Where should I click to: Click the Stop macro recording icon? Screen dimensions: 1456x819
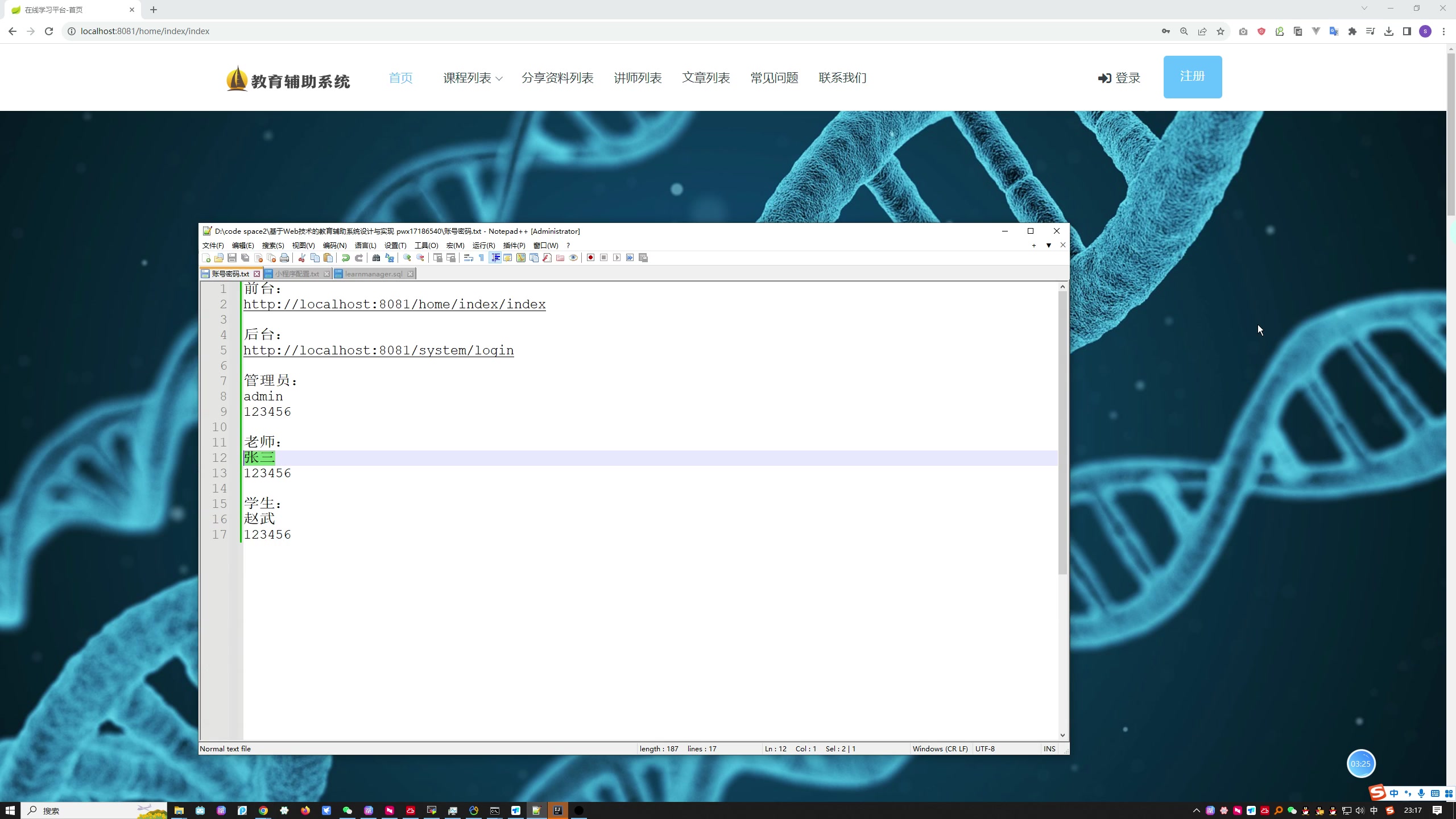click(604, 258)
